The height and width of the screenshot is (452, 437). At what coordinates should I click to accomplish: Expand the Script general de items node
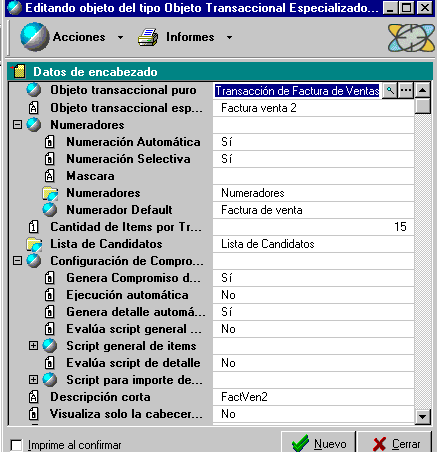tap(33, 346)
